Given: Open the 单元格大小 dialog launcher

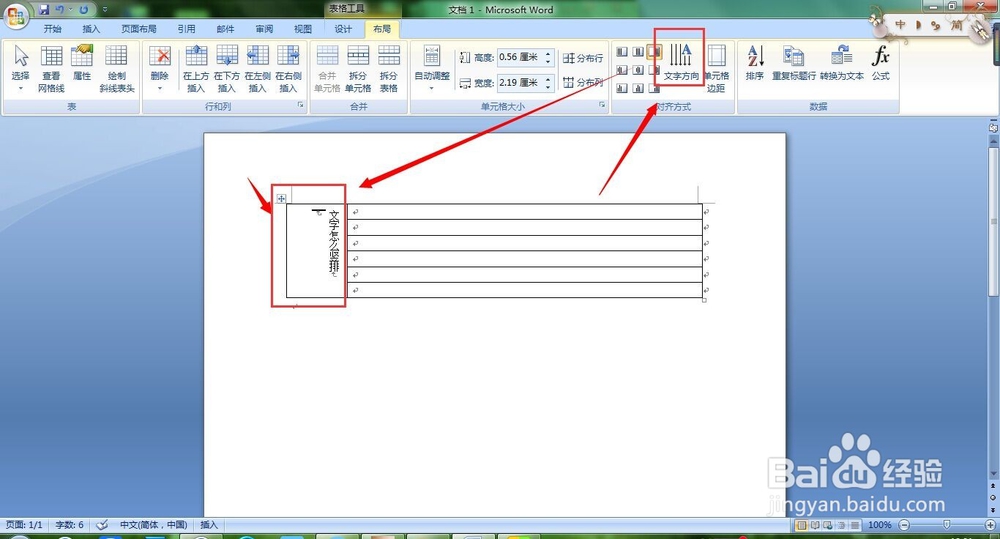Looking at the screenshot, I should [601, 106].
